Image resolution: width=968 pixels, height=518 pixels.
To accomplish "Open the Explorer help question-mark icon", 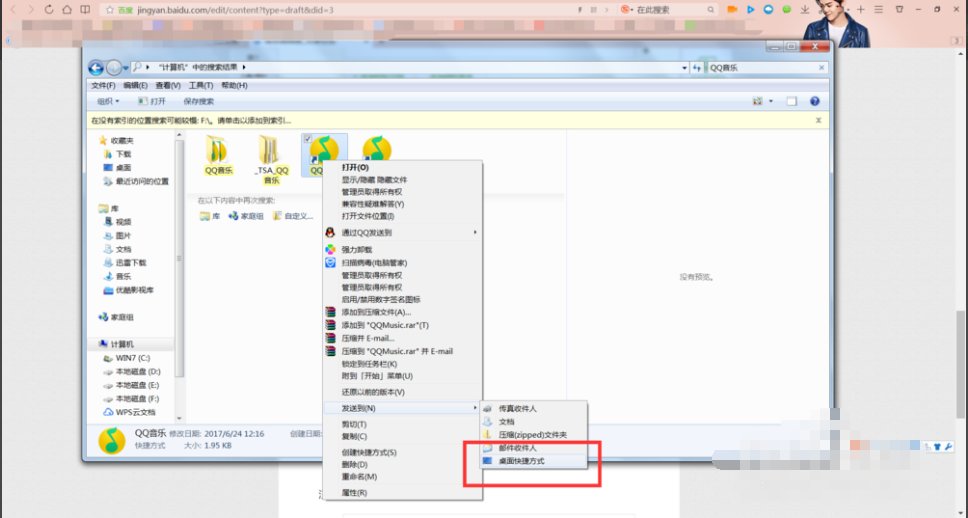I will (814, 101).
